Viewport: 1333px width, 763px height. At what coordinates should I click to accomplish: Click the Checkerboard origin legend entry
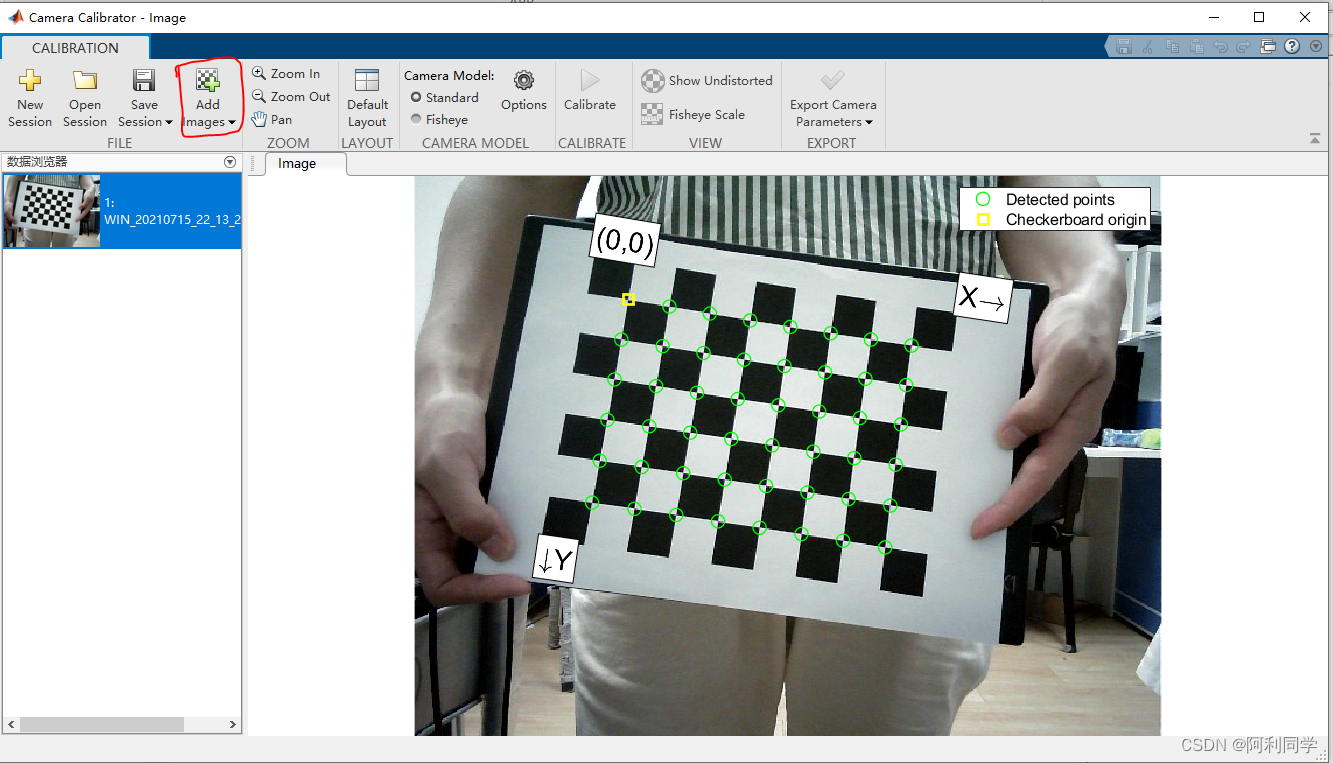pos(1061,219)
